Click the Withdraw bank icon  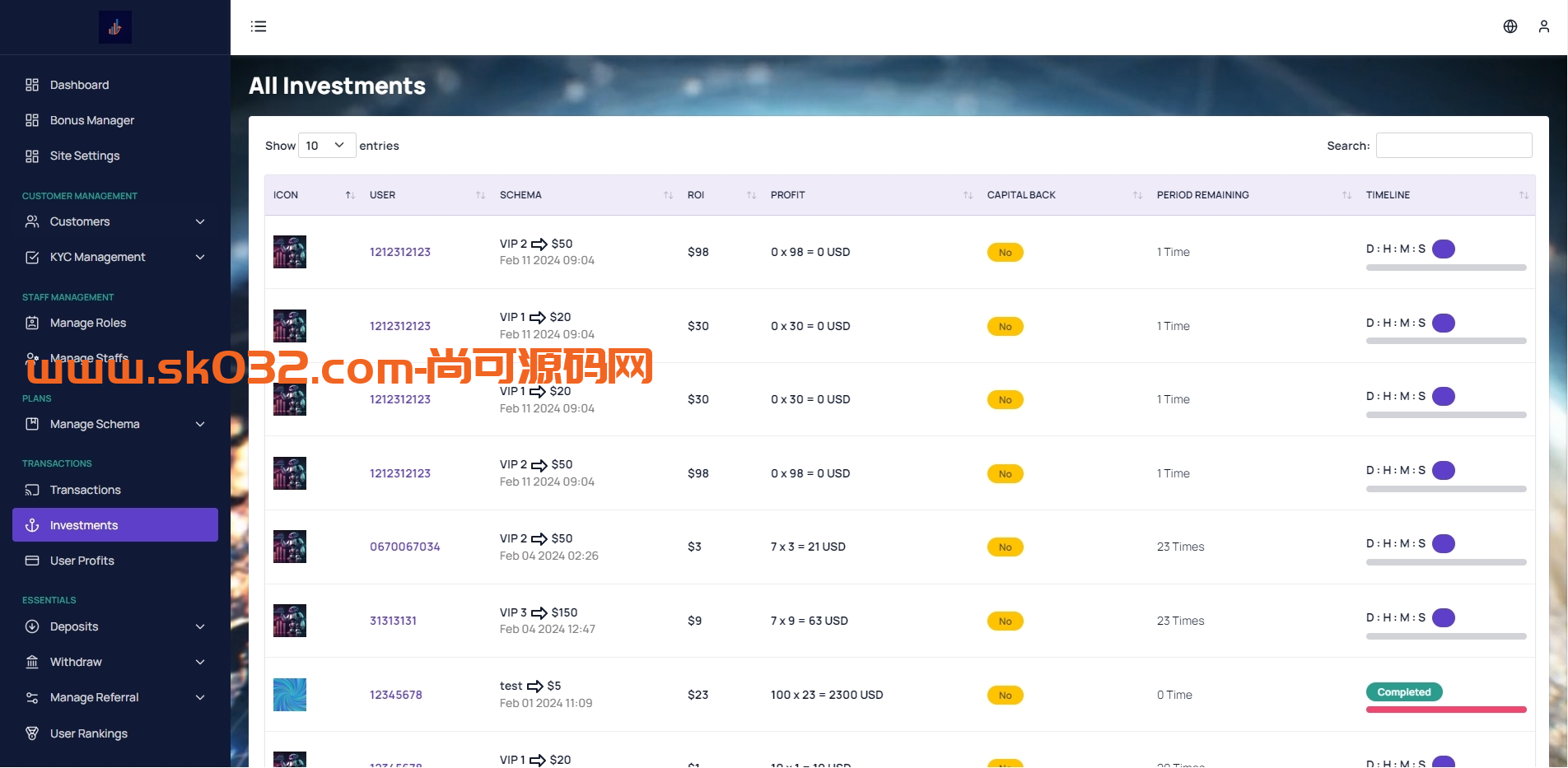tap(32, 662)
